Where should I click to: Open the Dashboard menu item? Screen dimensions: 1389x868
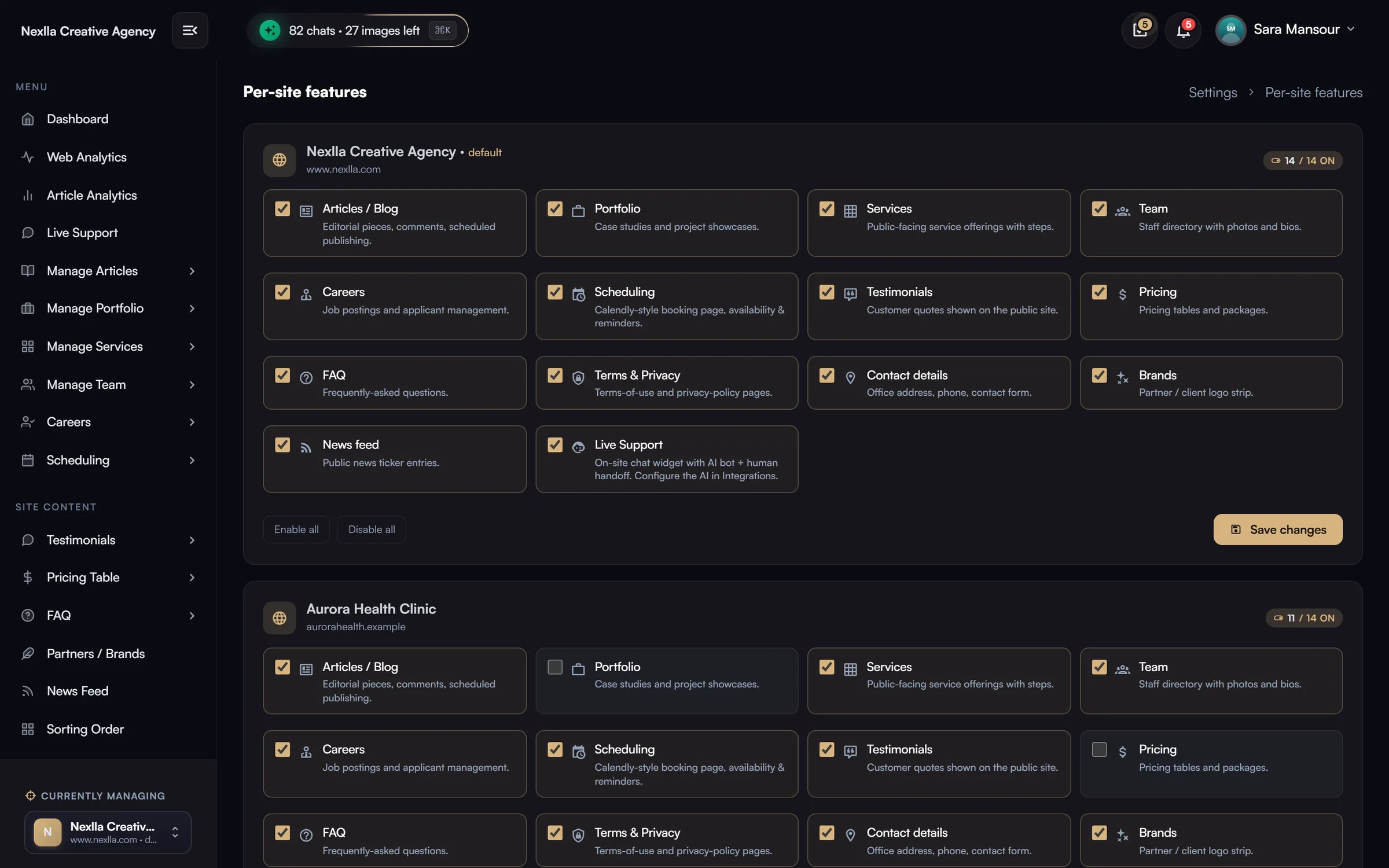108,119
